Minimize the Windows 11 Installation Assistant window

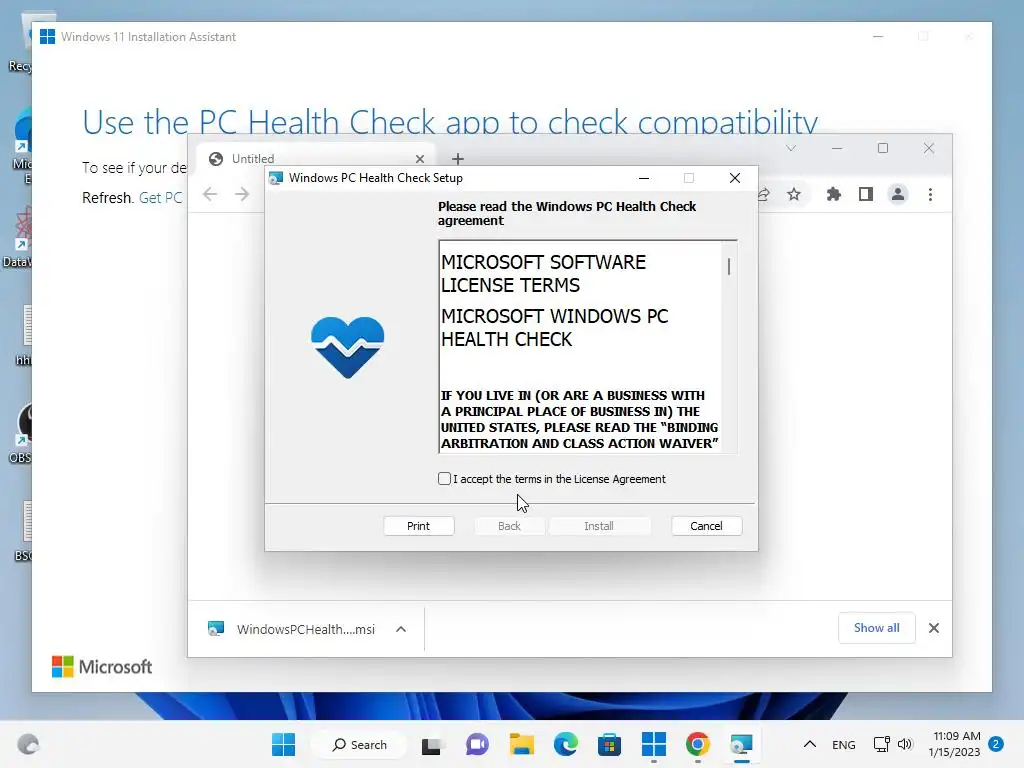tap(878, 37)
